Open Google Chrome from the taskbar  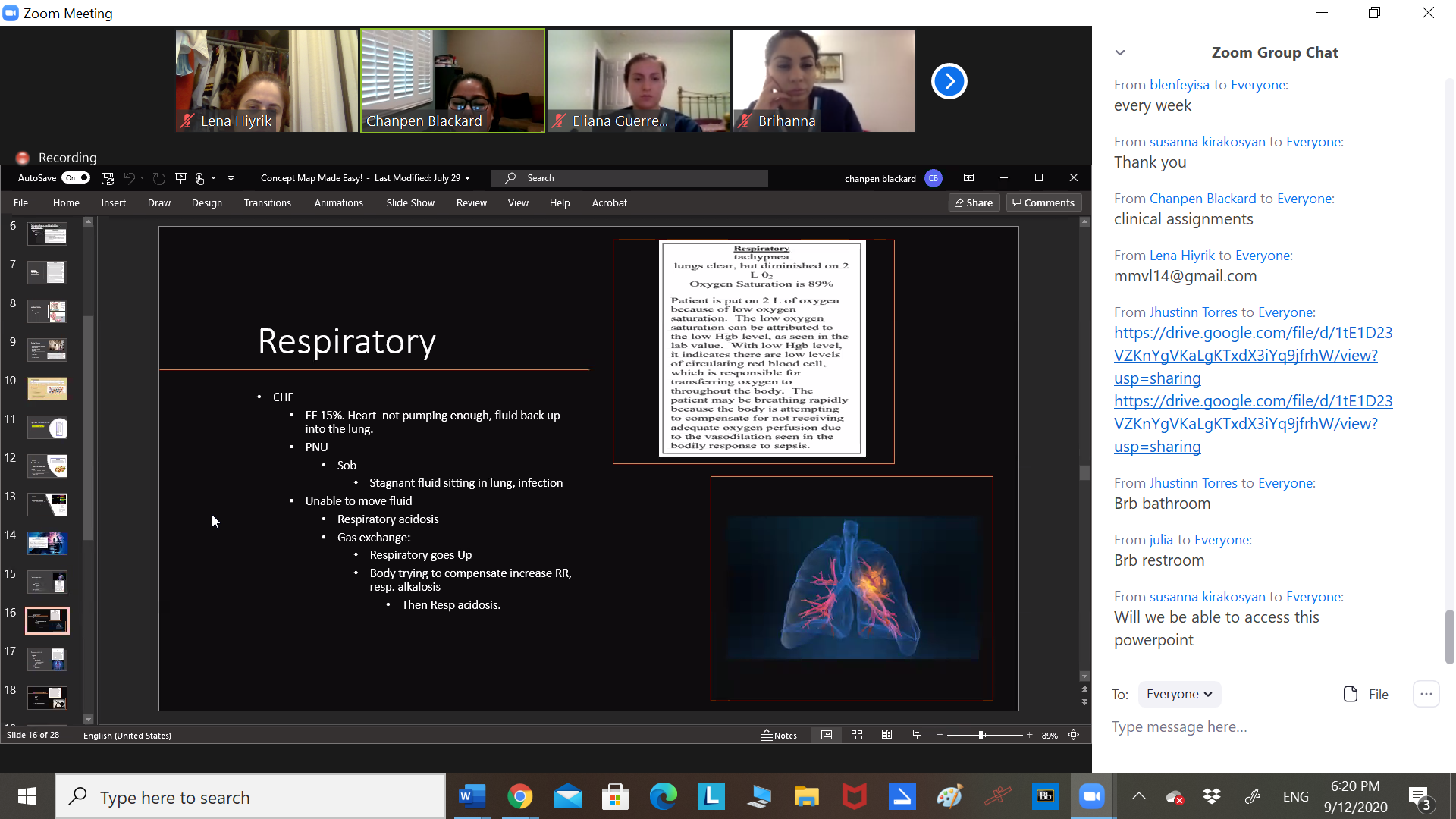coord(519,796)
